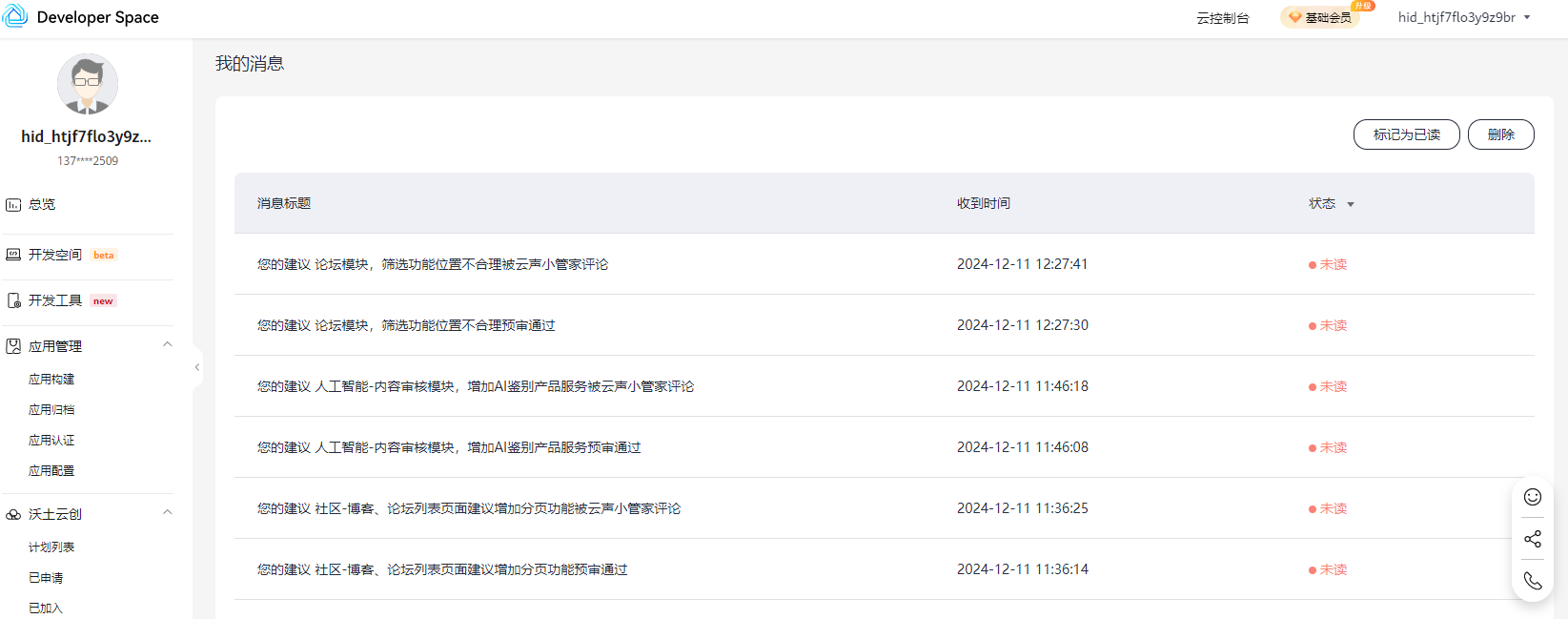Select 计划列表 menu item
The width and height of the screenshot is (1568, 619).
[51, 547]
